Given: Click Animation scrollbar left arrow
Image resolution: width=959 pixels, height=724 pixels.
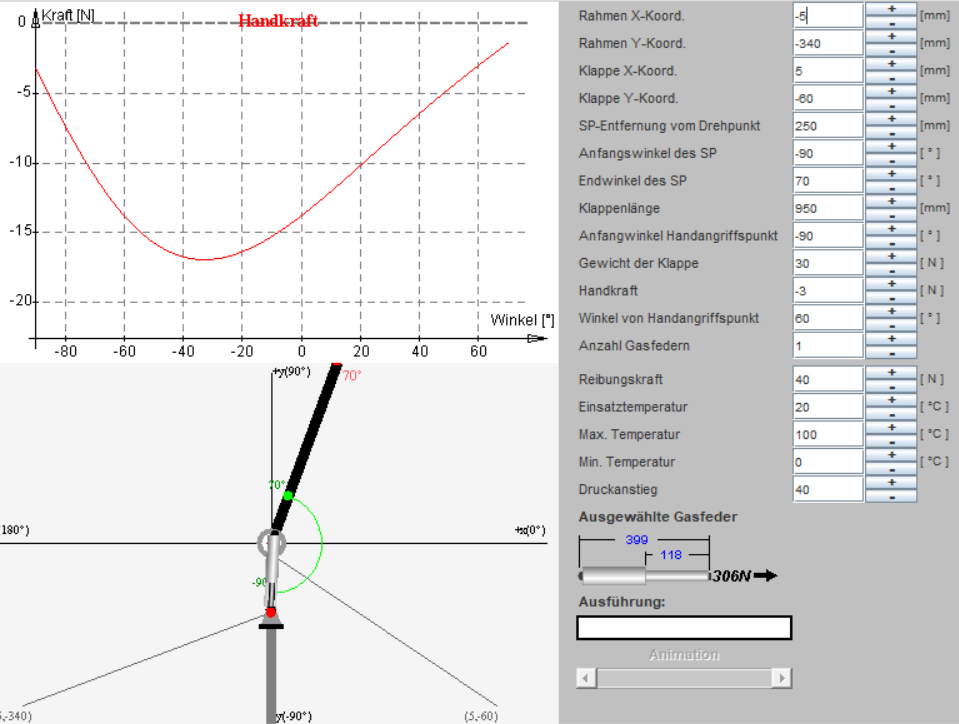Looking at the screenshot, I should [x=585, y=678].
